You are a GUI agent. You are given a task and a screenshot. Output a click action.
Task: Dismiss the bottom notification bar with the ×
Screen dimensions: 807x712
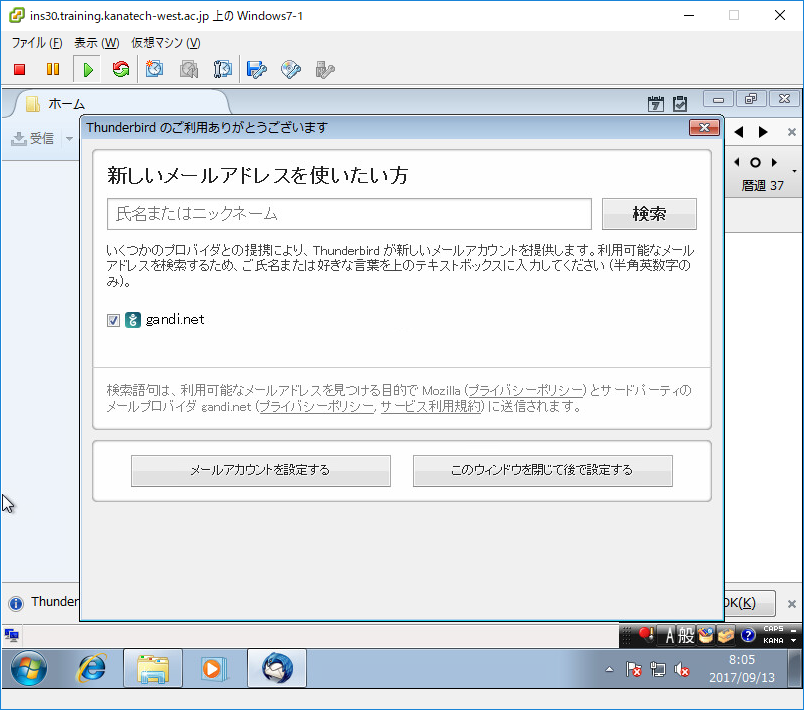792,604
